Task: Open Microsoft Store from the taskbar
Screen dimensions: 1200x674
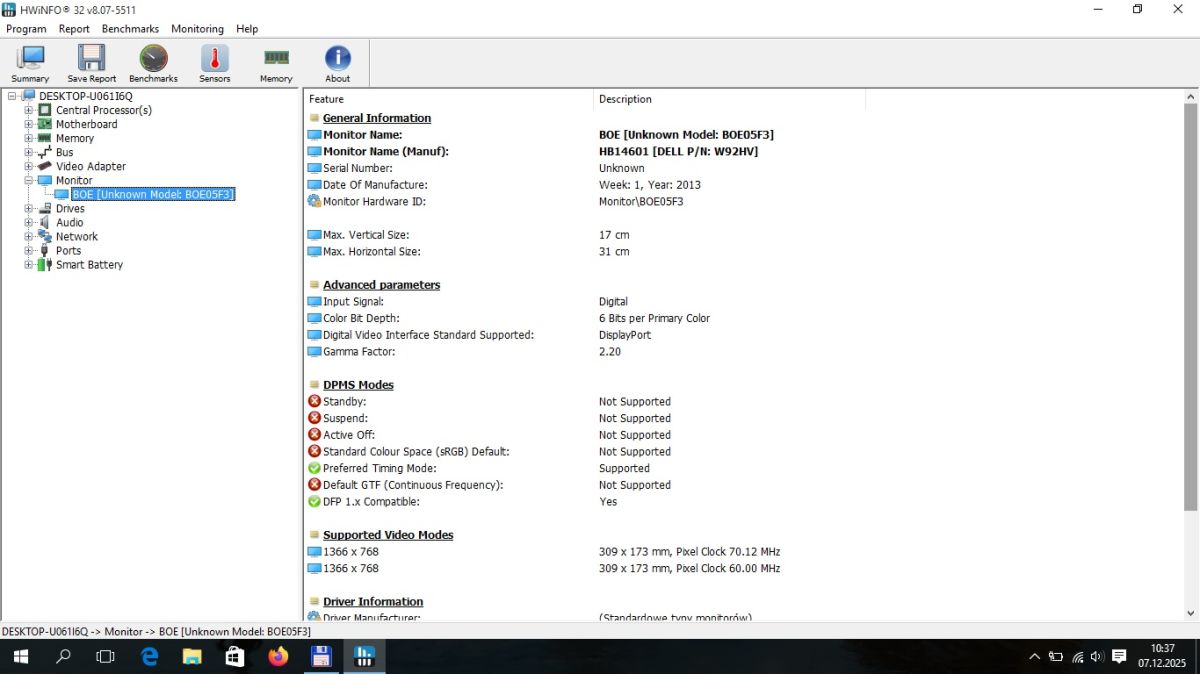Action: tap(235, 657)
